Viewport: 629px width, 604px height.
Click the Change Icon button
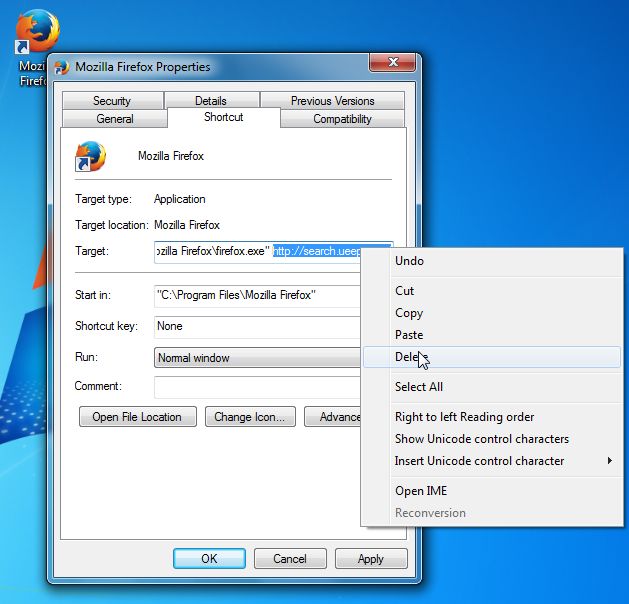pyautogui.click(x=250, y=417)
